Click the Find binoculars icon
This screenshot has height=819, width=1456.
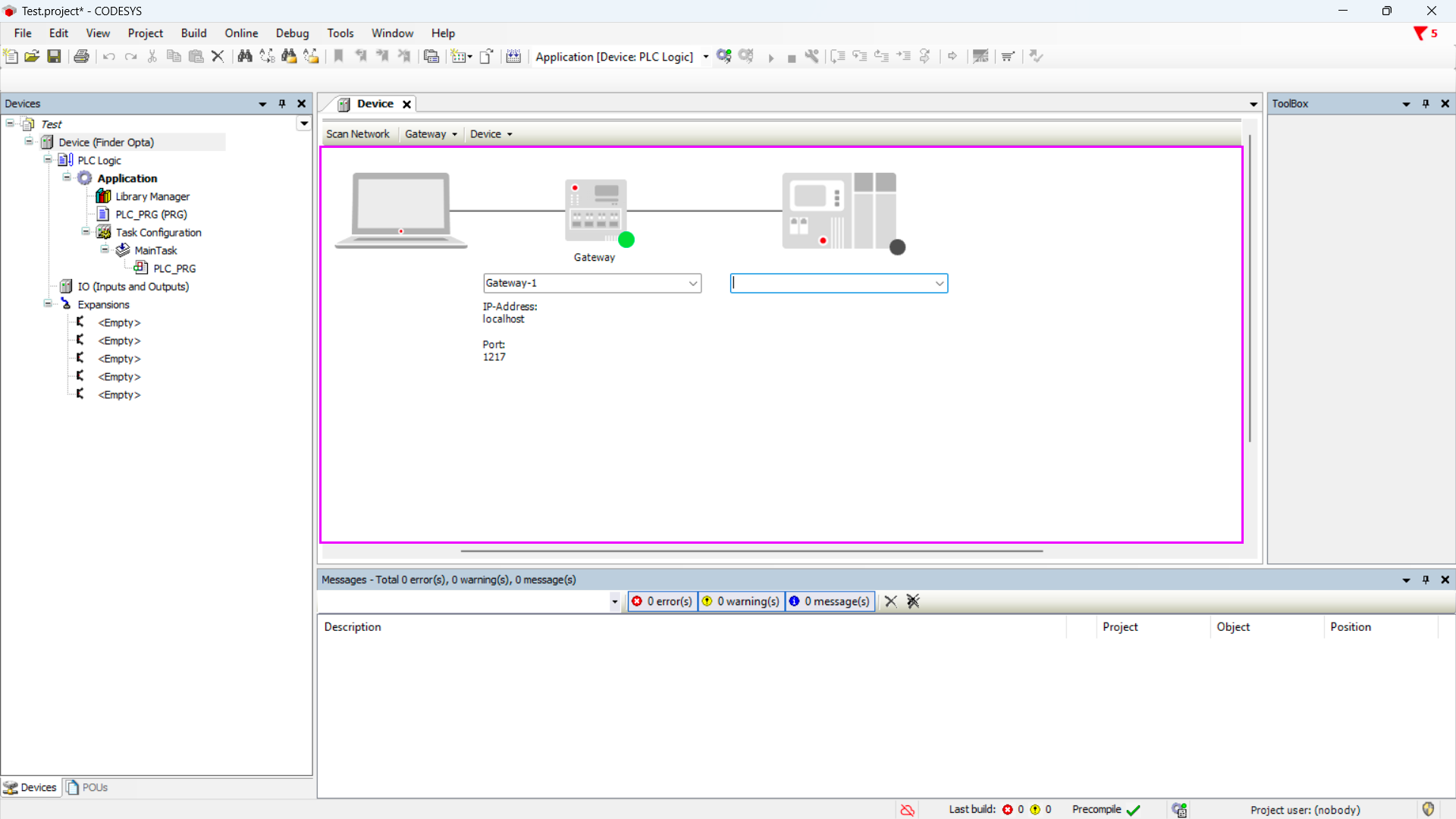tap(244, 56)
